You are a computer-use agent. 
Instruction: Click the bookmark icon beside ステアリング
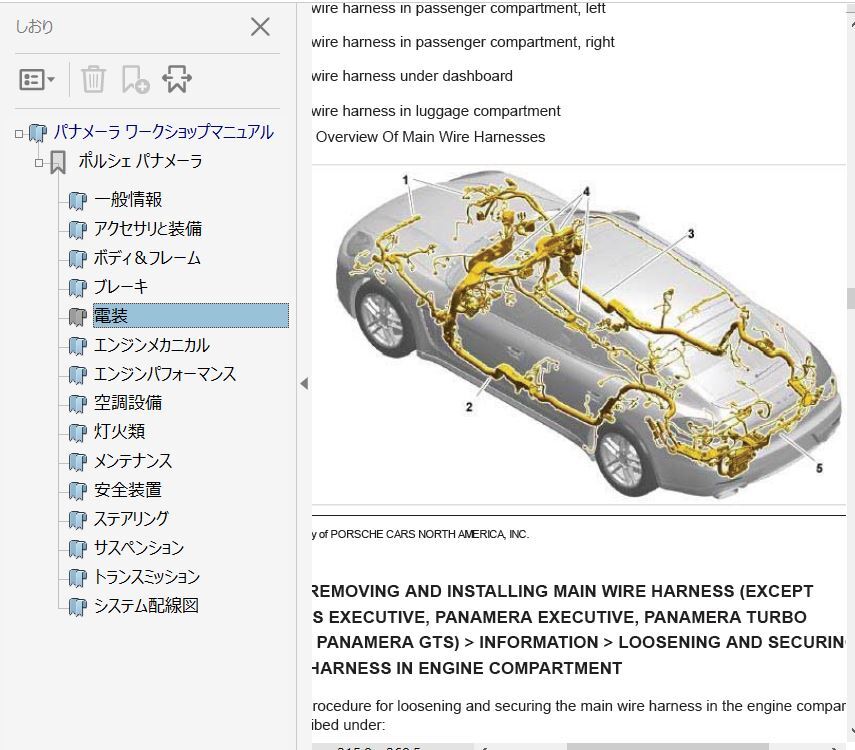click(x=77, y=520)
